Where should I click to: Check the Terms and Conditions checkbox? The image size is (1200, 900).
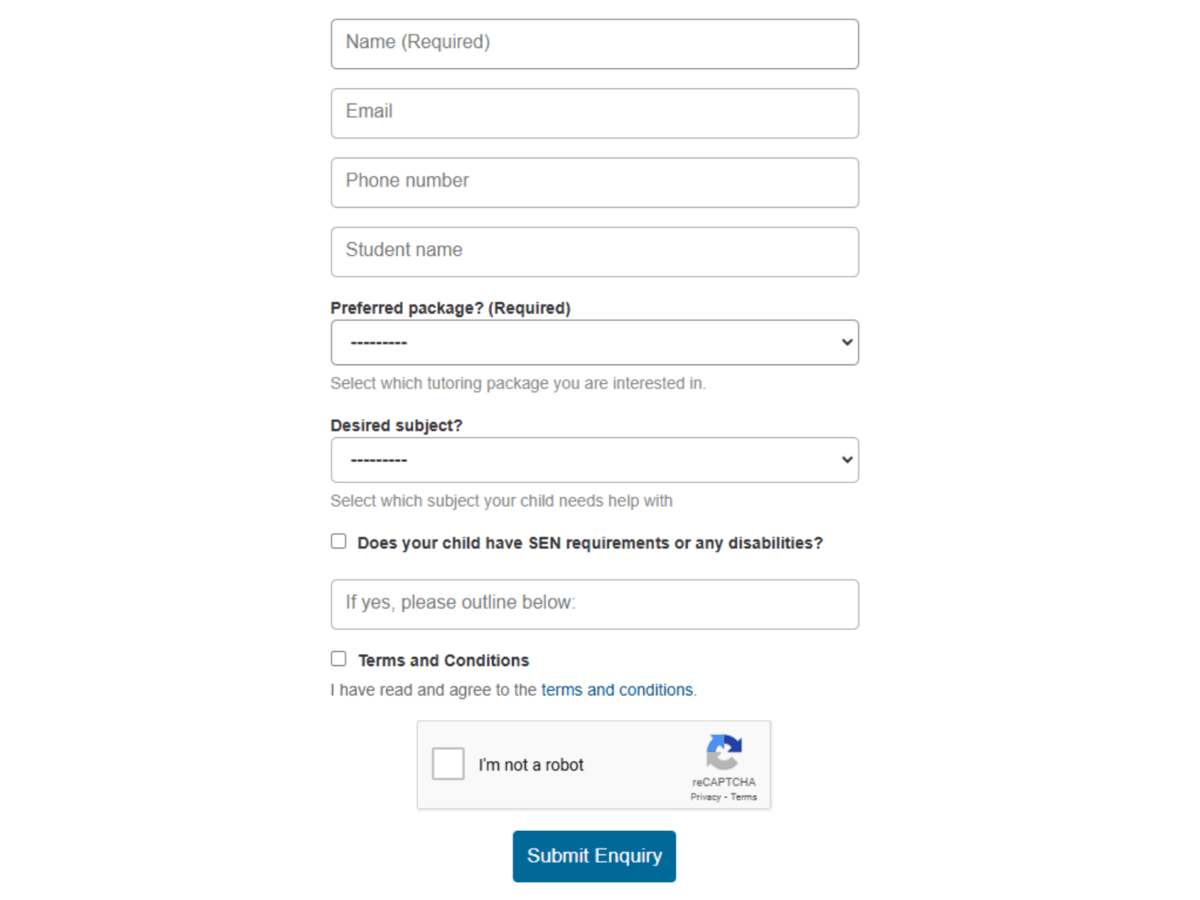(x=339, y=659)
